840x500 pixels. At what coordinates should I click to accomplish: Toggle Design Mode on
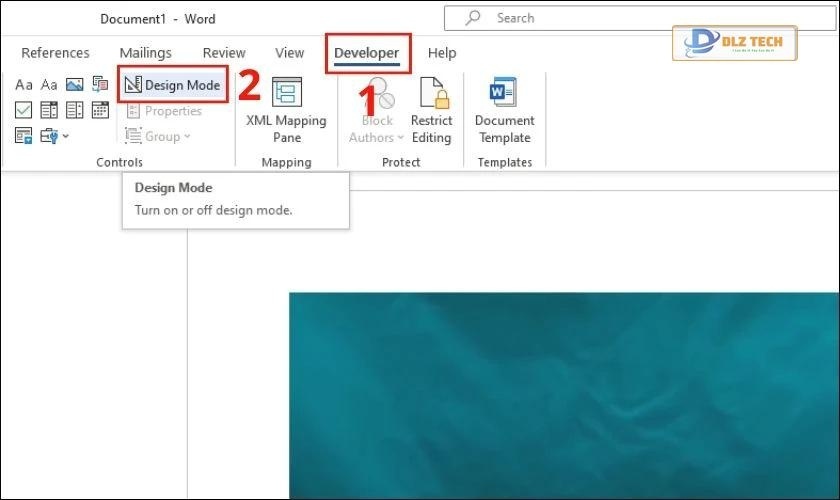click(172, 85)
